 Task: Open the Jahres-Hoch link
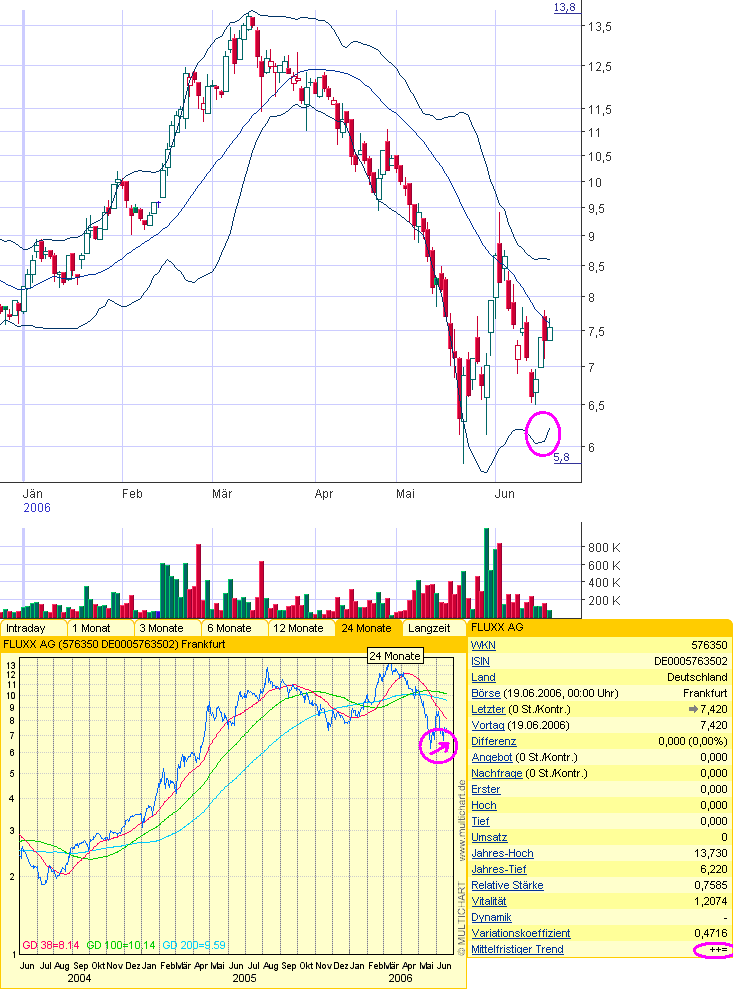(x=502, y=853)
